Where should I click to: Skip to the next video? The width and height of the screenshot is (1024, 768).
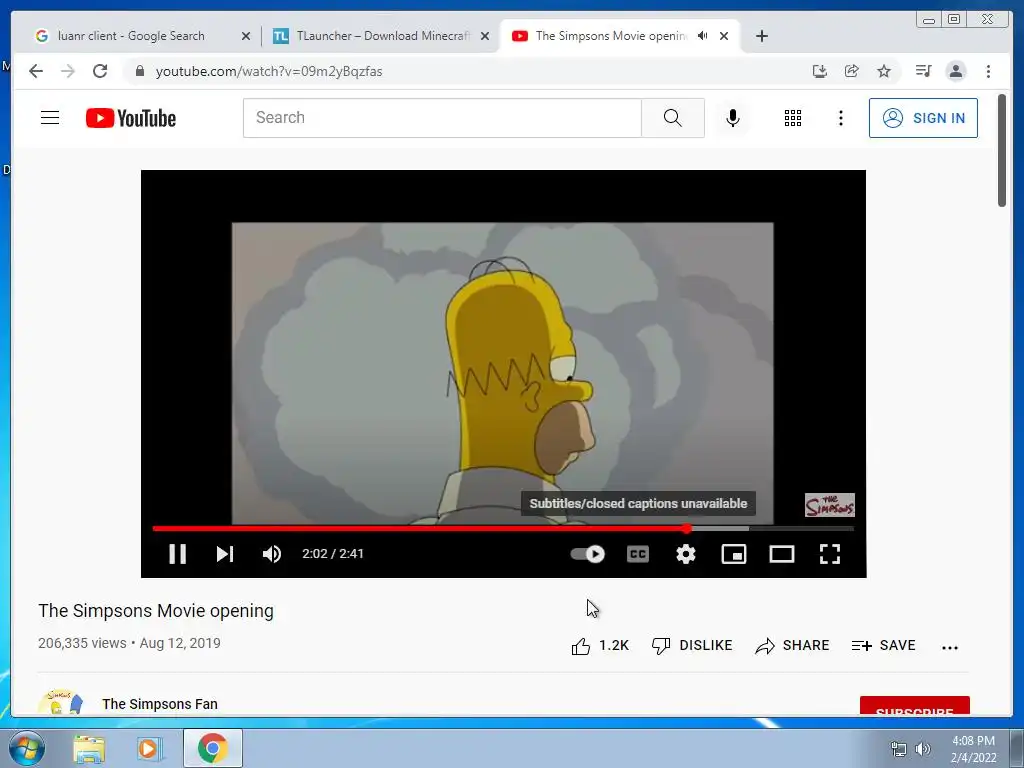point(225,554)
